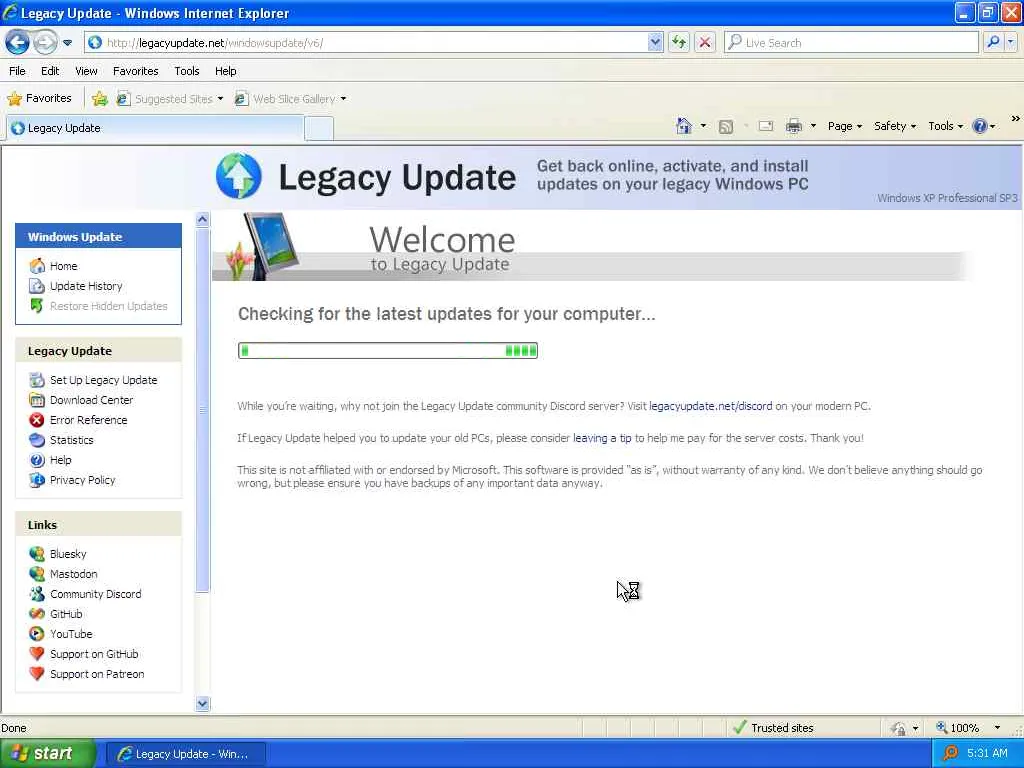Click the Forward navigation arrow button
Image resolution: width=1024 pixels, height=768 pixels.
click(45, 43)
